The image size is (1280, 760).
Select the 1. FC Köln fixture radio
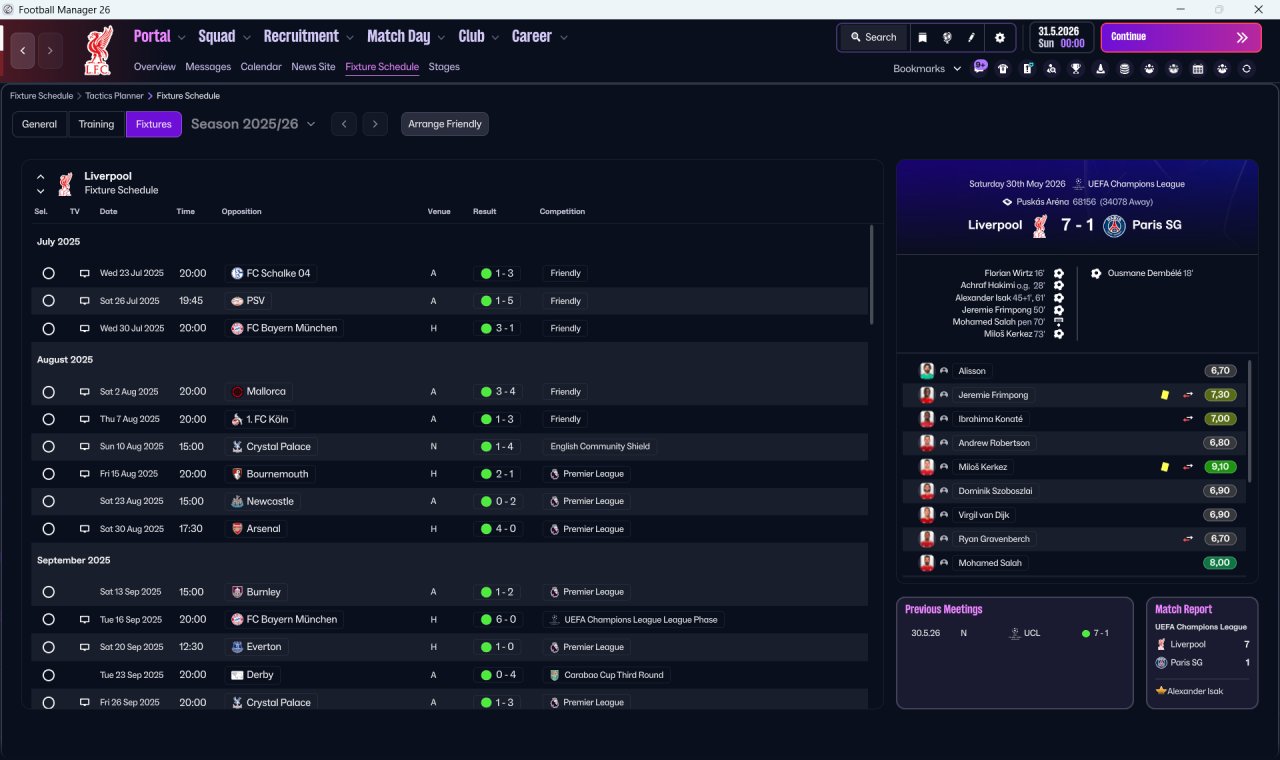pyautogui.click(x=48, y=419)
